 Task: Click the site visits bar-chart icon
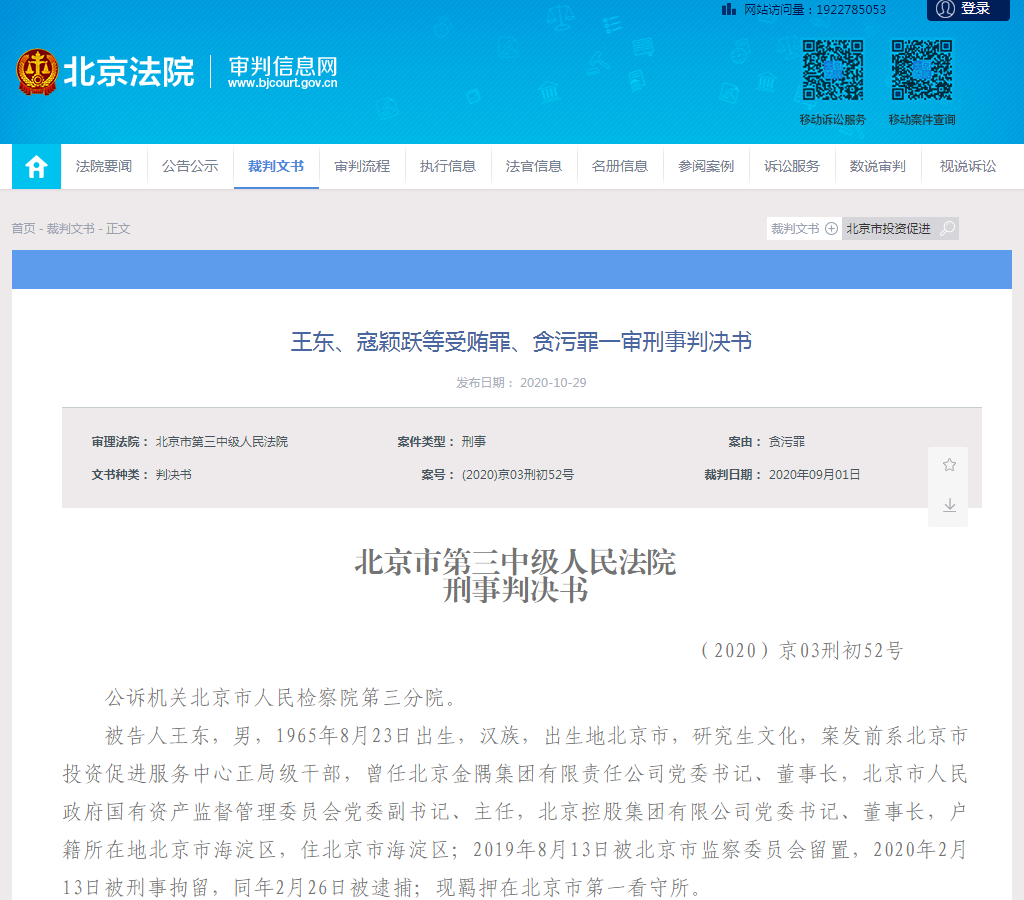point(728,9)
